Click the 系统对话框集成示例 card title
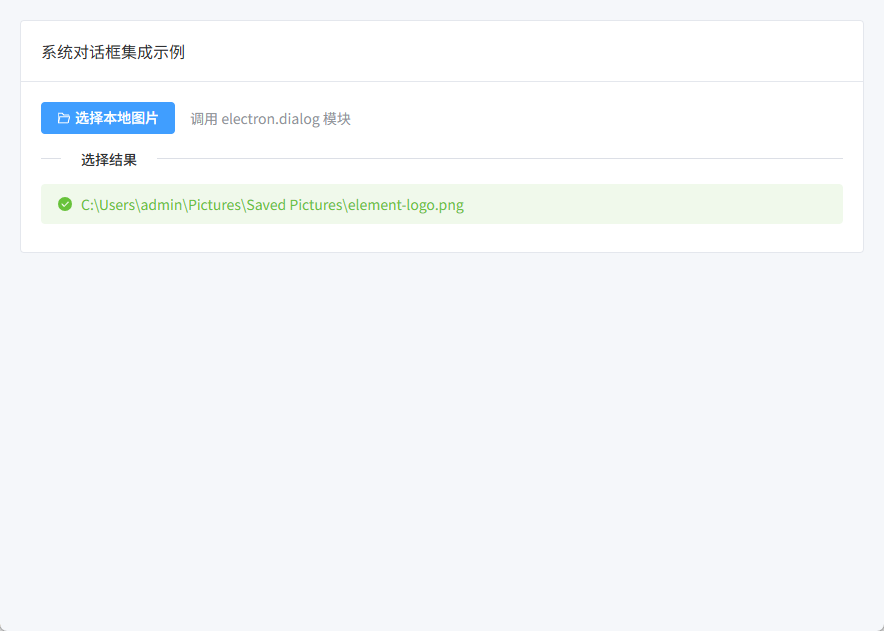This screenshot has height=631, width=884. coord(113,52)
